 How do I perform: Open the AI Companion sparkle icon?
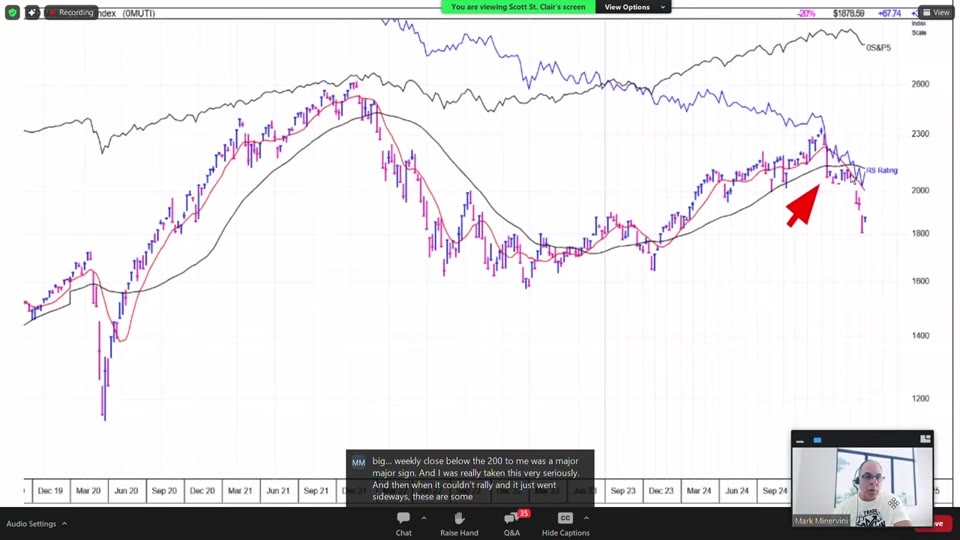[x=32, y=12]
